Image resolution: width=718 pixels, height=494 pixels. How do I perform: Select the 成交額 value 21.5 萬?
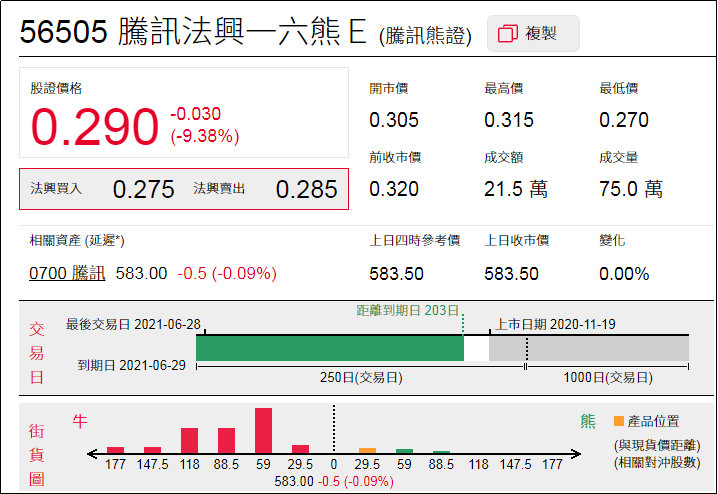(516, 189)
